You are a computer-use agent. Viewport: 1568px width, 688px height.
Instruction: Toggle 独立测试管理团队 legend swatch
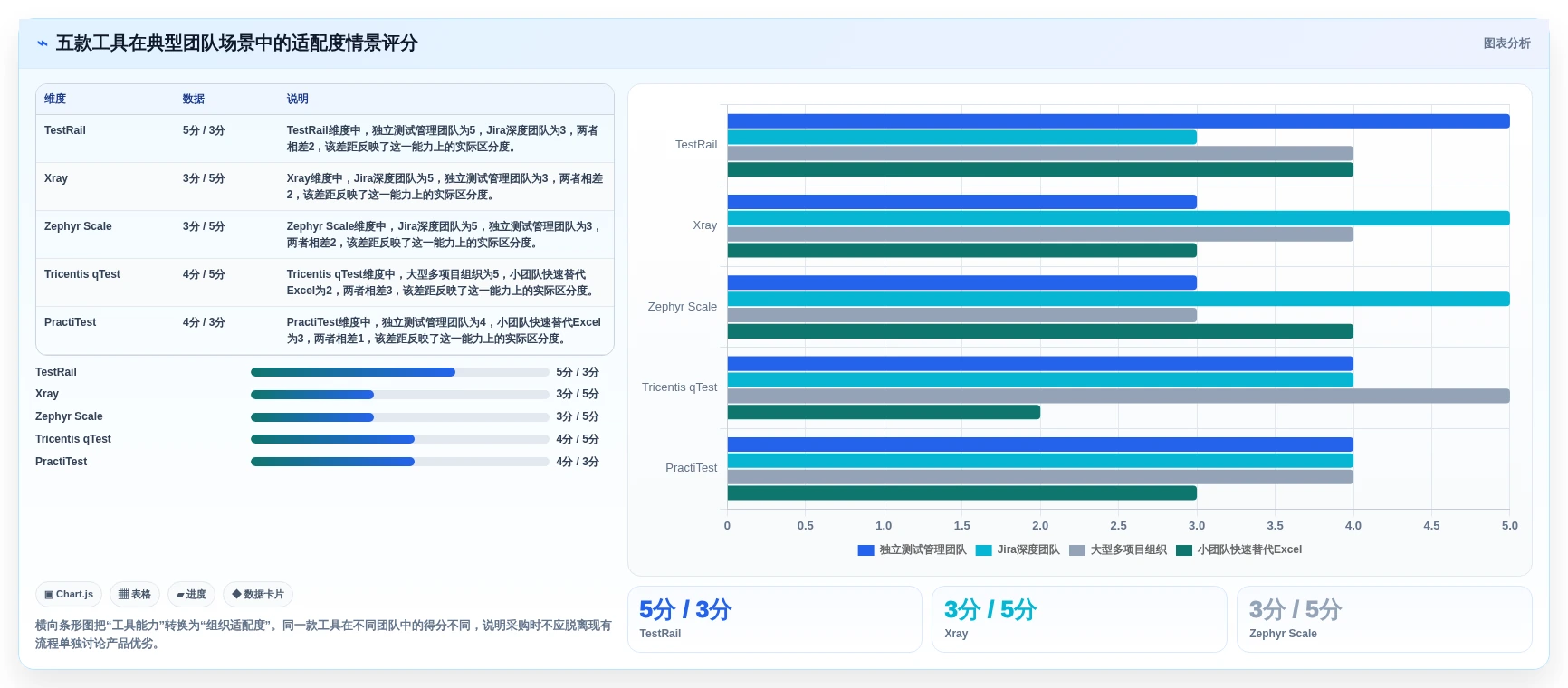[x=865, y=550]
